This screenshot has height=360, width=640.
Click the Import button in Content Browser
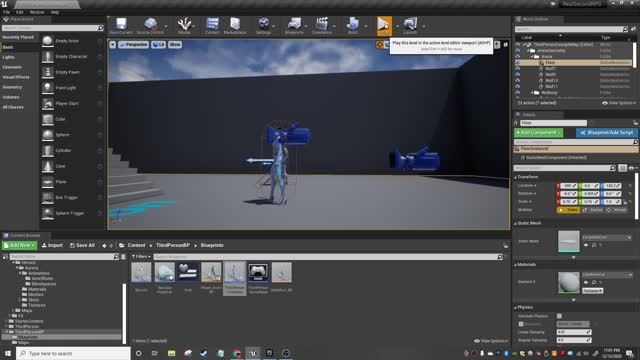52,245
